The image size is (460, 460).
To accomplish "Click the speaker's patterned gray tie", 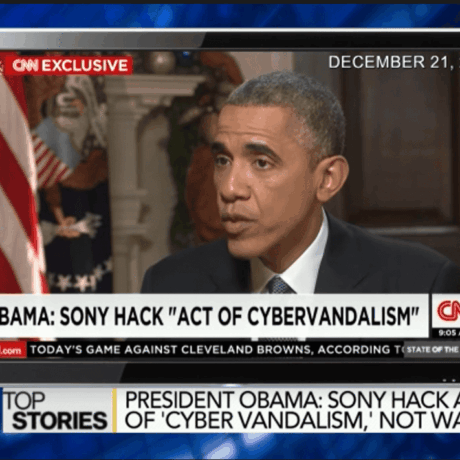I will click(x=279, y=285).
